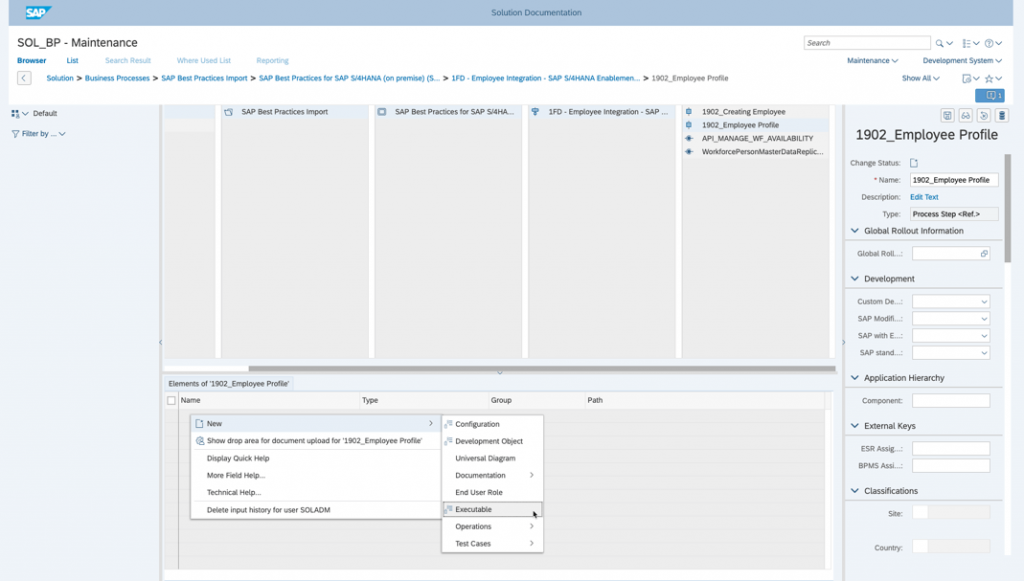Select Display Quick Help context entry
Screen dimensions: 1024x581
click(x=316, y=458)
